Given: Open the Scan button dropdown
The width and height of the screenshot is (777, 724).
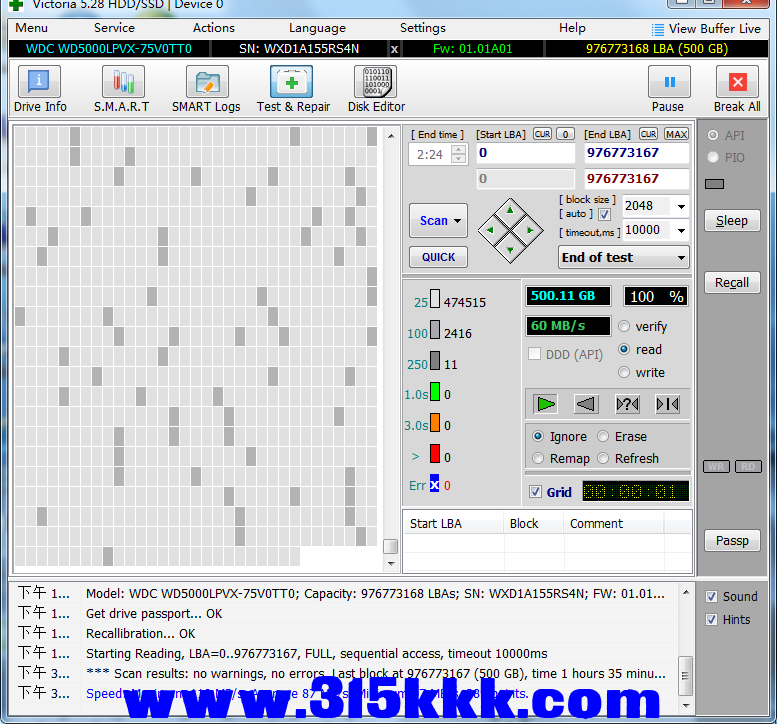Looking at the screenshot, I should (458, 221).
